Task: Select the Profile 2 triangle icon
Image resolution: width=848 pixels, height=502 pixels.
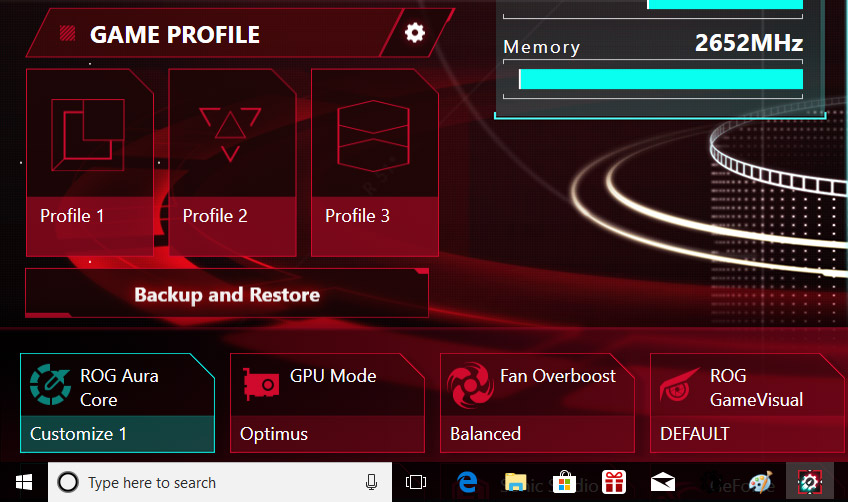Action: tap(230, 134)
